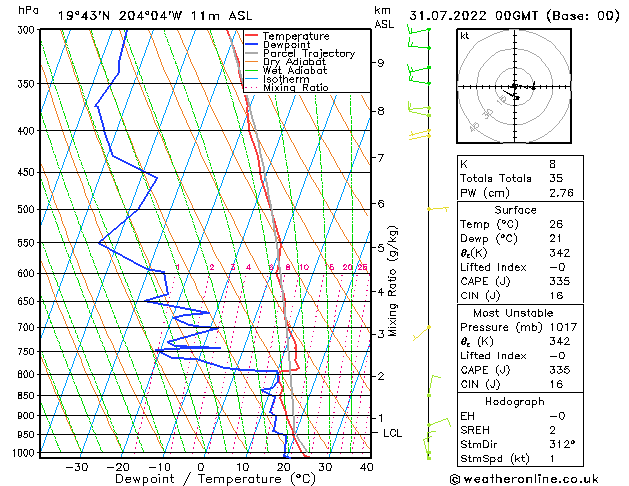
Task: Click the 350 hPa pressure label
Action: tap(28, 84)
